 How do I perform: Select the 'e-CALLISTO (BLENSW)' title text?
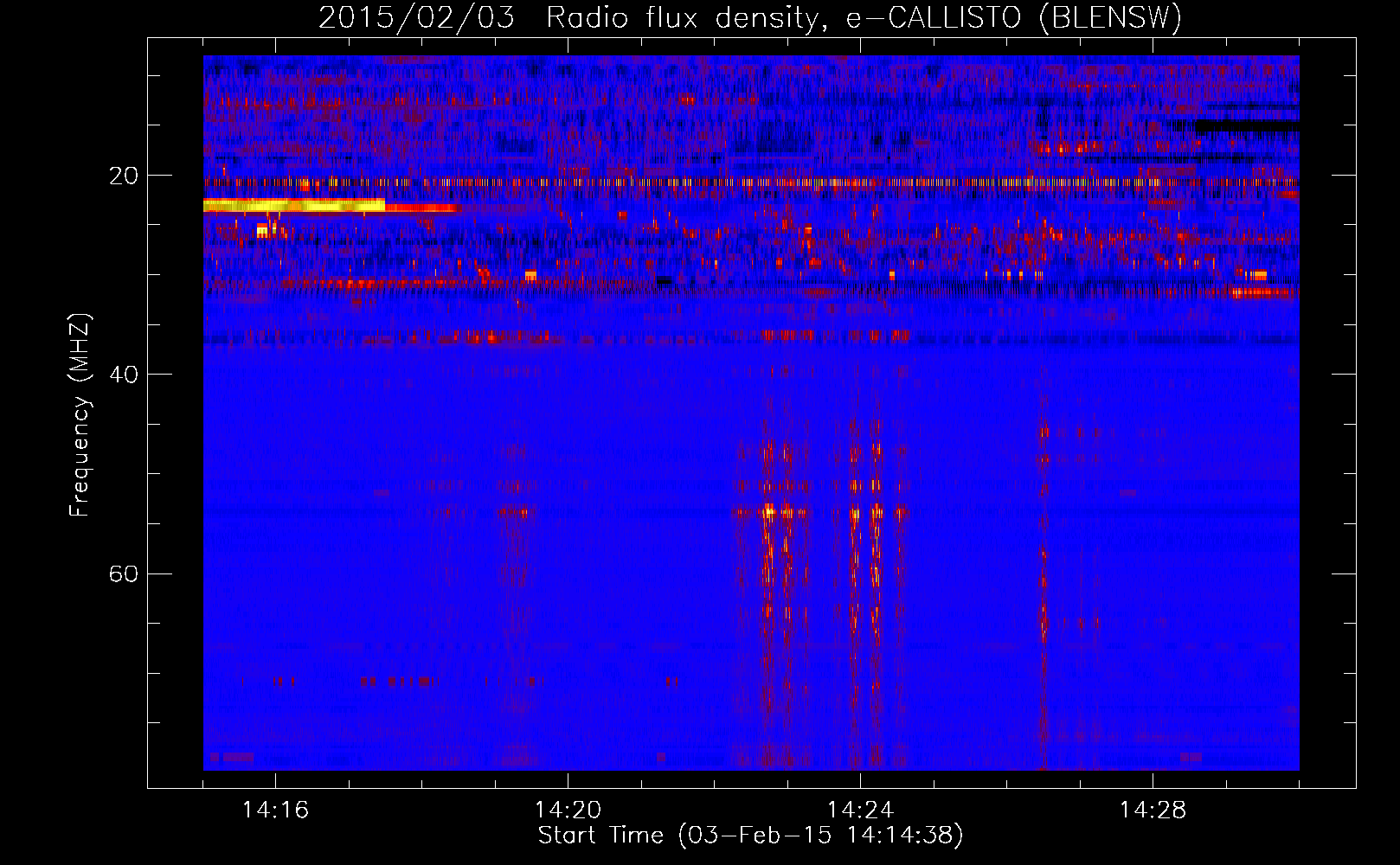(x=1013, y=17)
